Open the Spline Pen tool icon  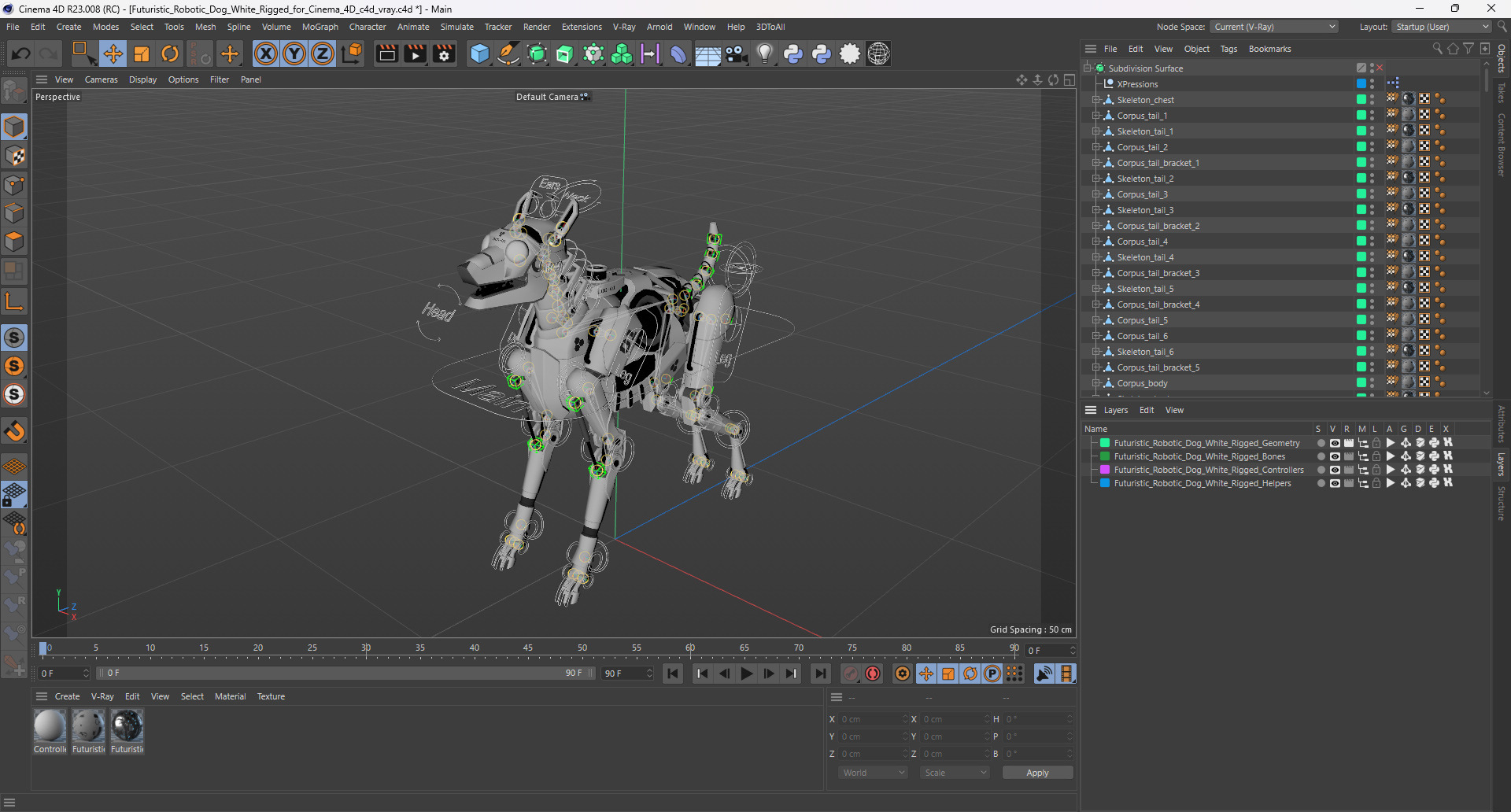pyautogui.click(x=508, y=54)
